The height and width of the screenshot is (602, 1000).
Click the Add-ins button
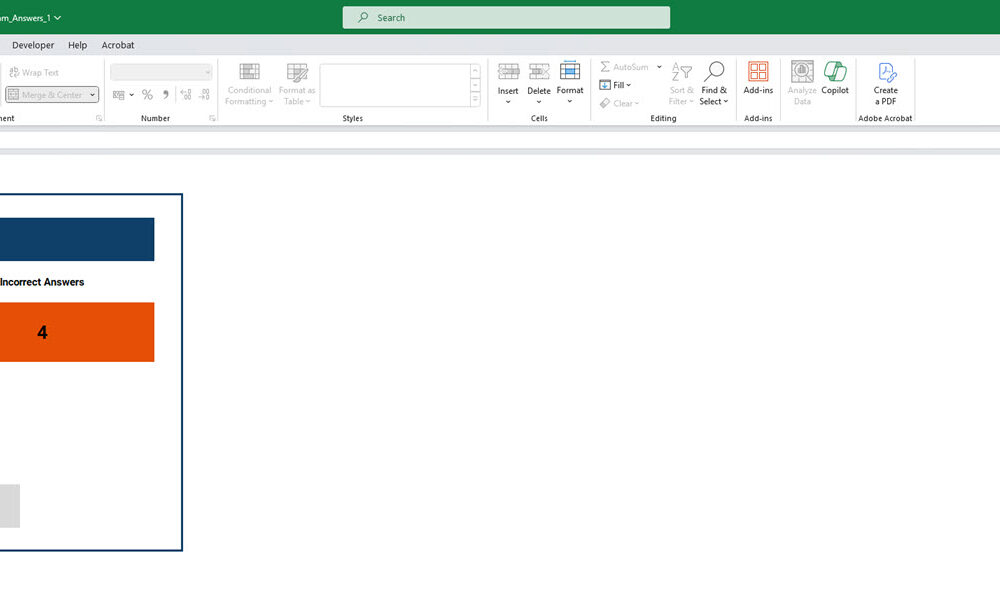(758, 79)
